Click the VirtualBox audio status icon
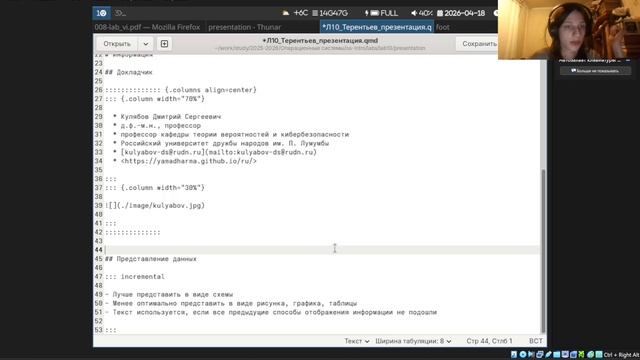 [x=531, y=354]
